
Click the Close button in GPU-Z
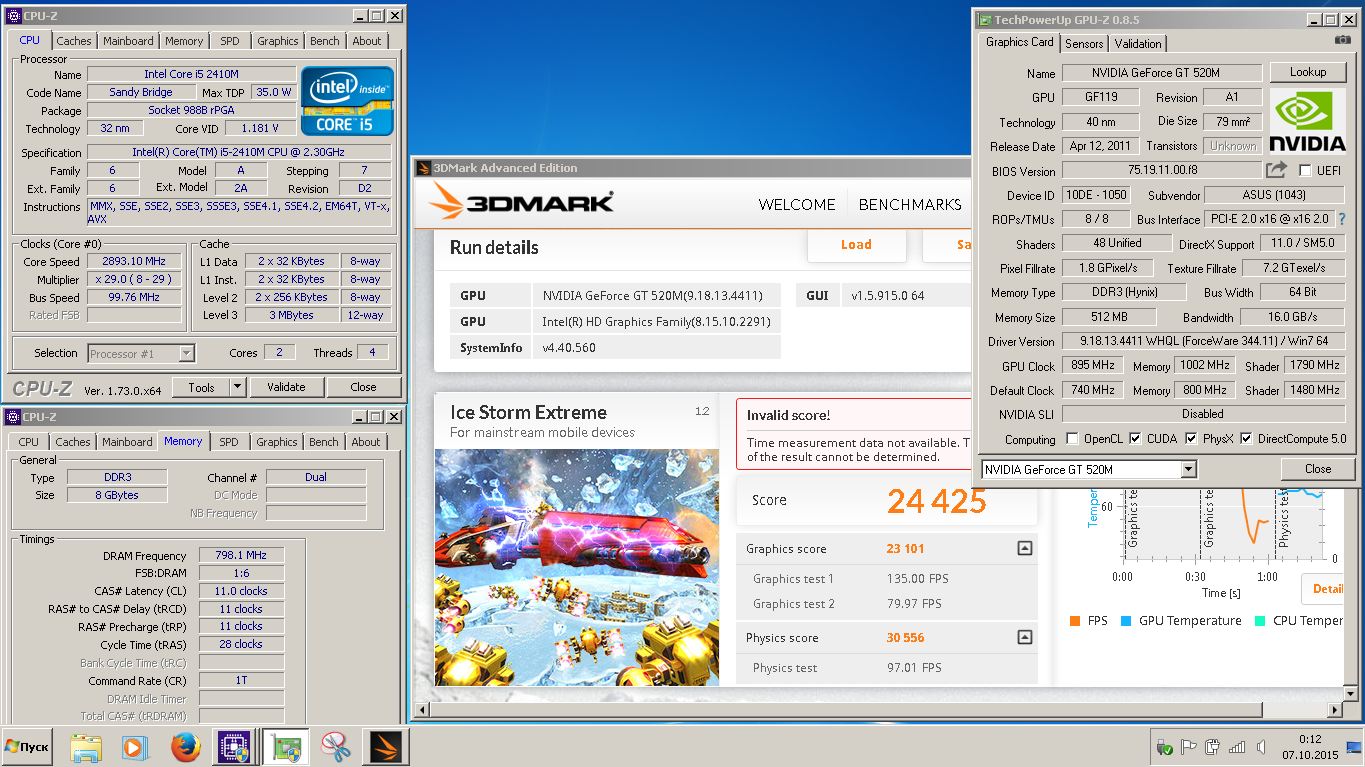(1318, 468)
